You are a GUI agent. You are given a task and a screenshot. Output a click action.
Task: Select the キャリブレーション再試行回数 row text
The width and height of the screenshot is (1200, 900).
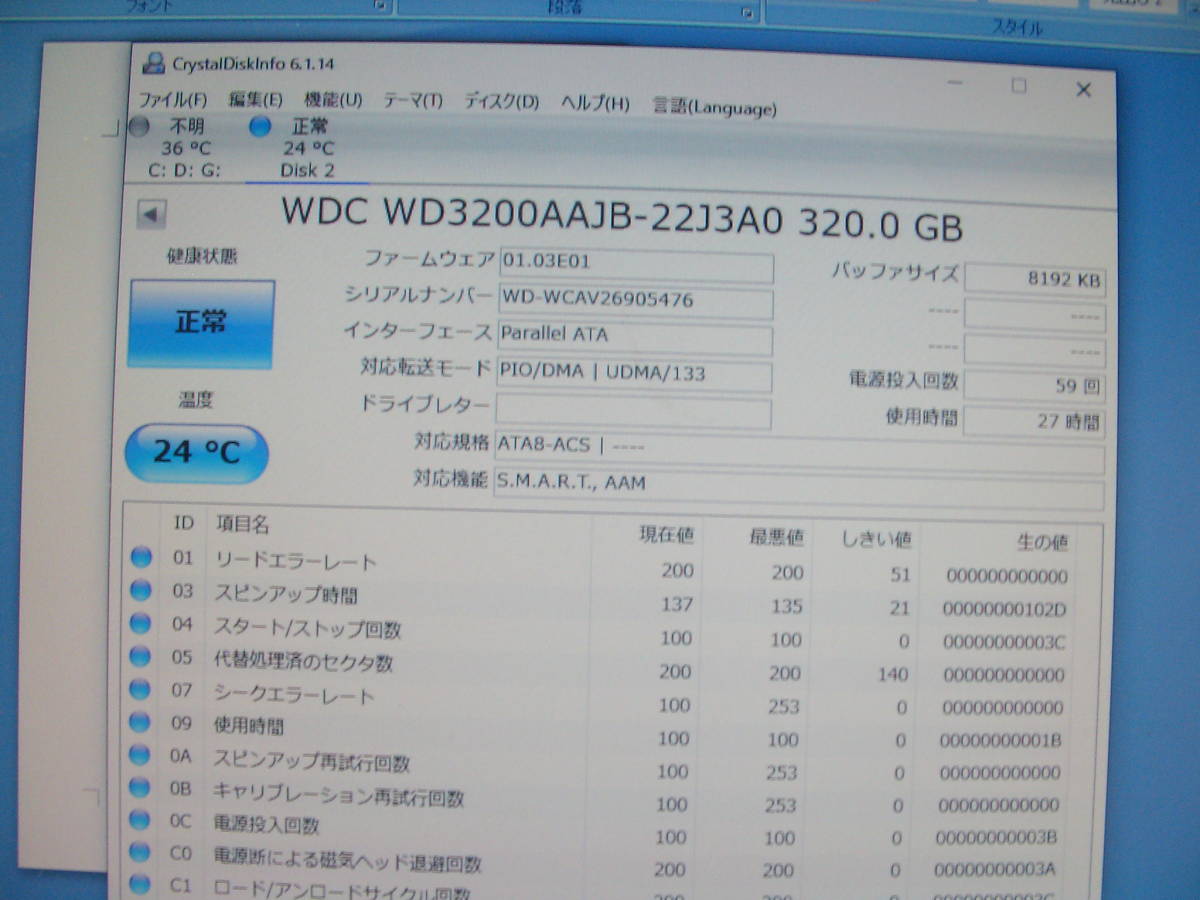[x=339, y=795]
